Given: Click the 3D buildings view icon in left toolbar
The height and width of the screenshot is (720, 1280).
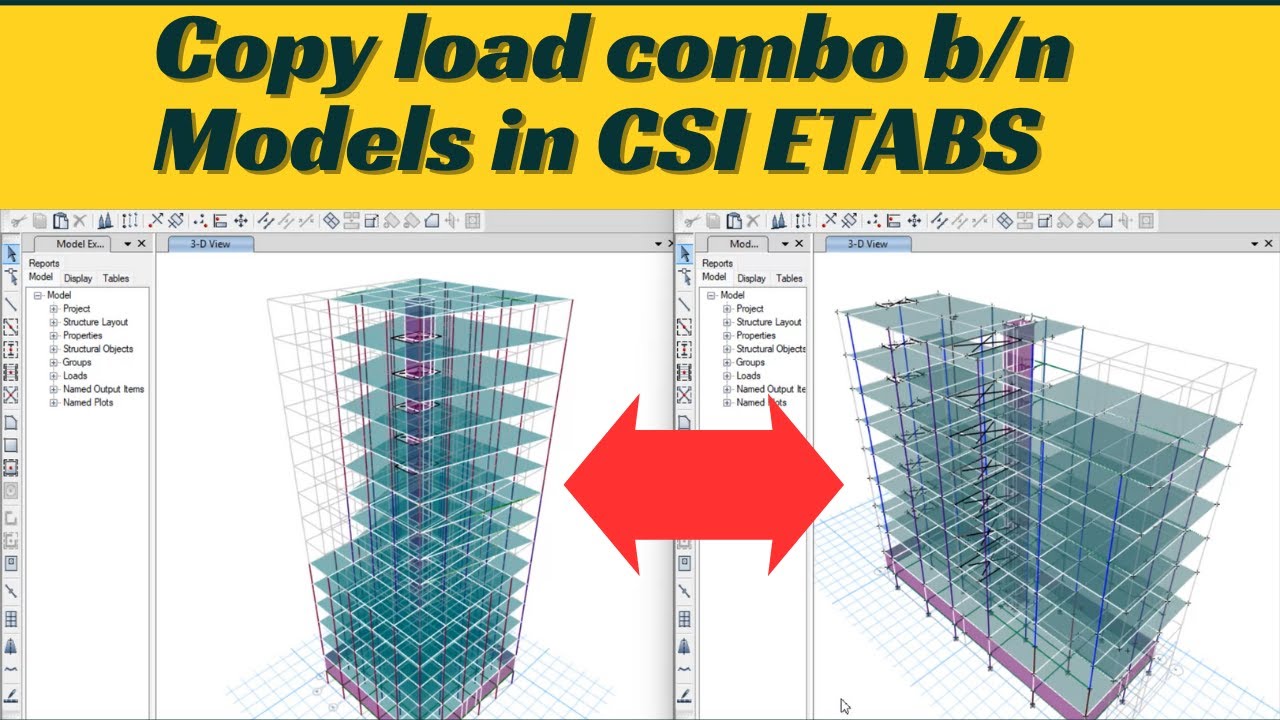Looking at the screenshot, I should pyautogui.click(x=104, y=221).
